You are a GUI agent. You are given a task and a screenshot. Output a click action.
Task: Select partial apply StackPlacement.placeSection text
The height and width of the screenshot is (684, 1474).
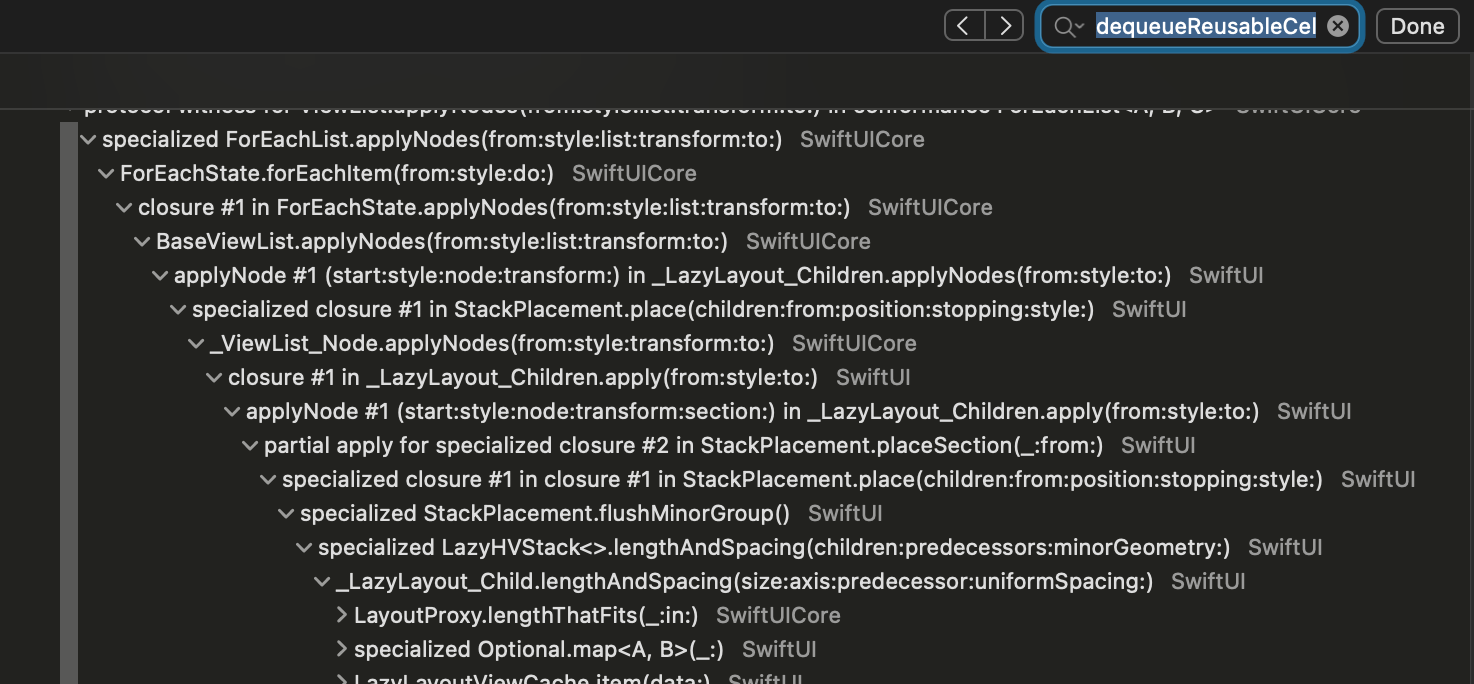684,446
